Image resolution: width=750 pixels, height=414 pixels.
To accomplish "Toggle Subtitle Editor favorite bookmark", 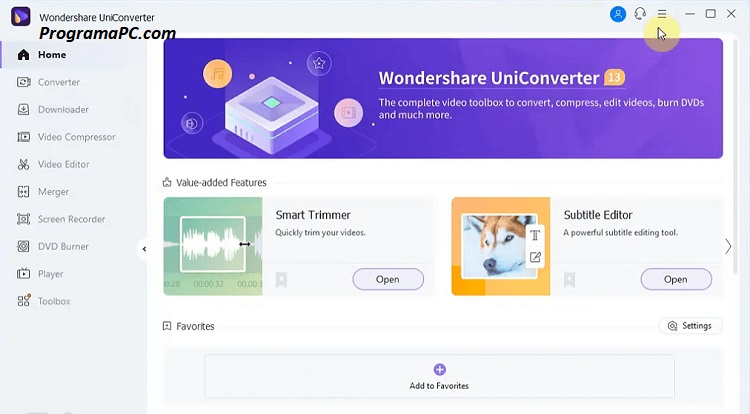I will pos(569,280).
